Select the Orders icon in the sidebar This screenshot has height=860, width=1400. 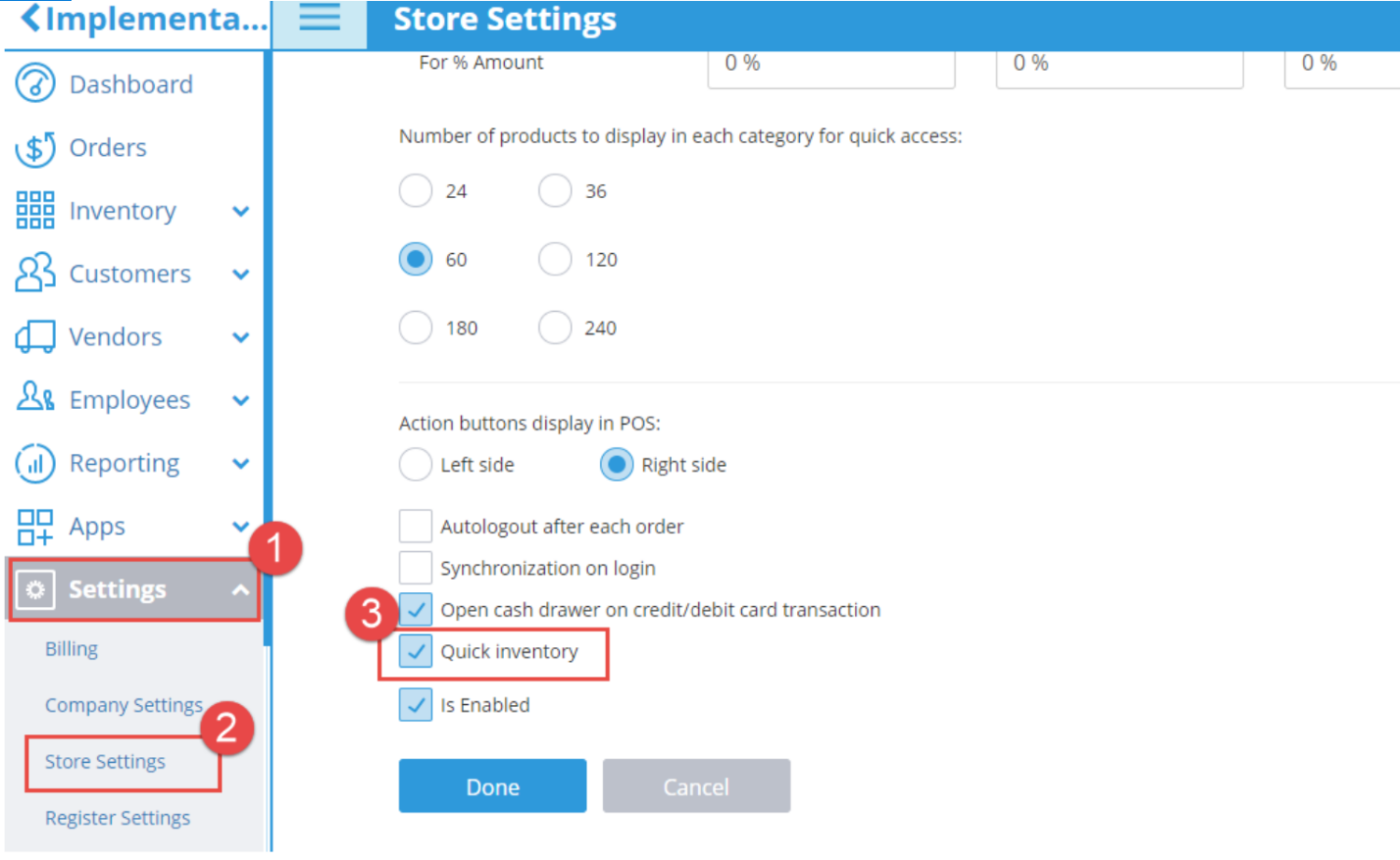tap(35, 148)
